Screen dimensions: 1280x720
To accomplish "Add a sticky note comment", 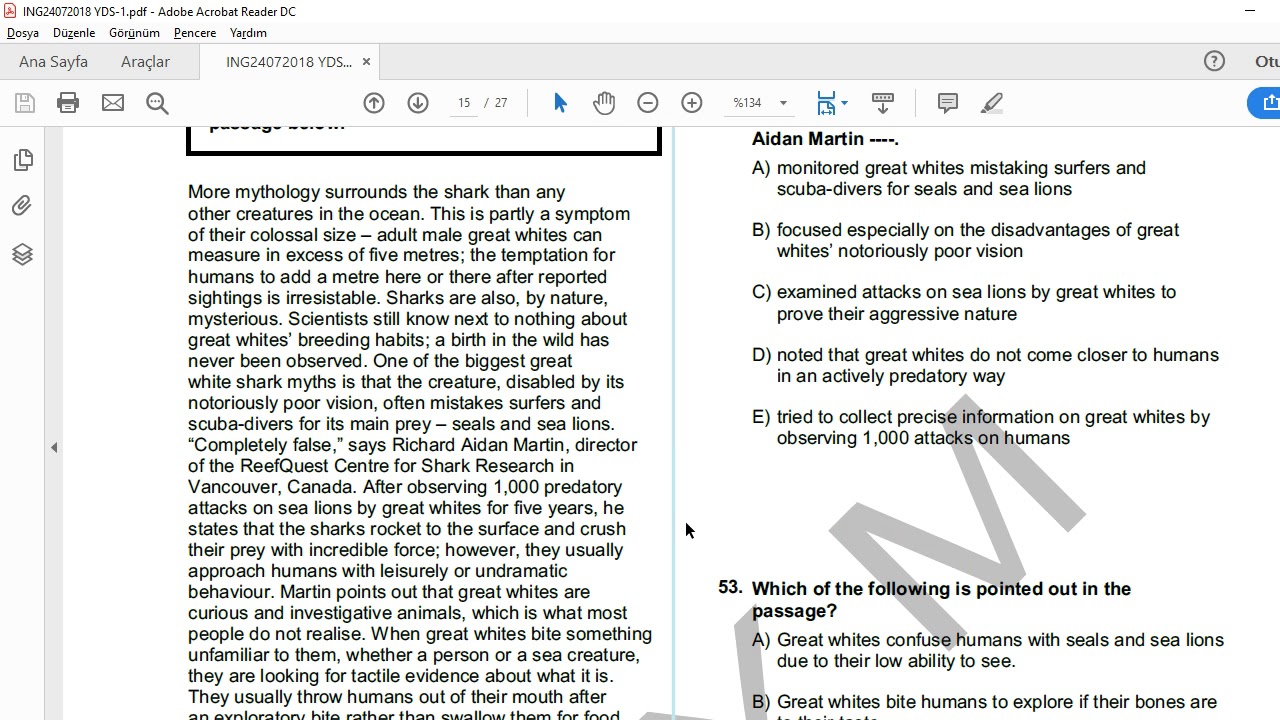I will 948,103.
